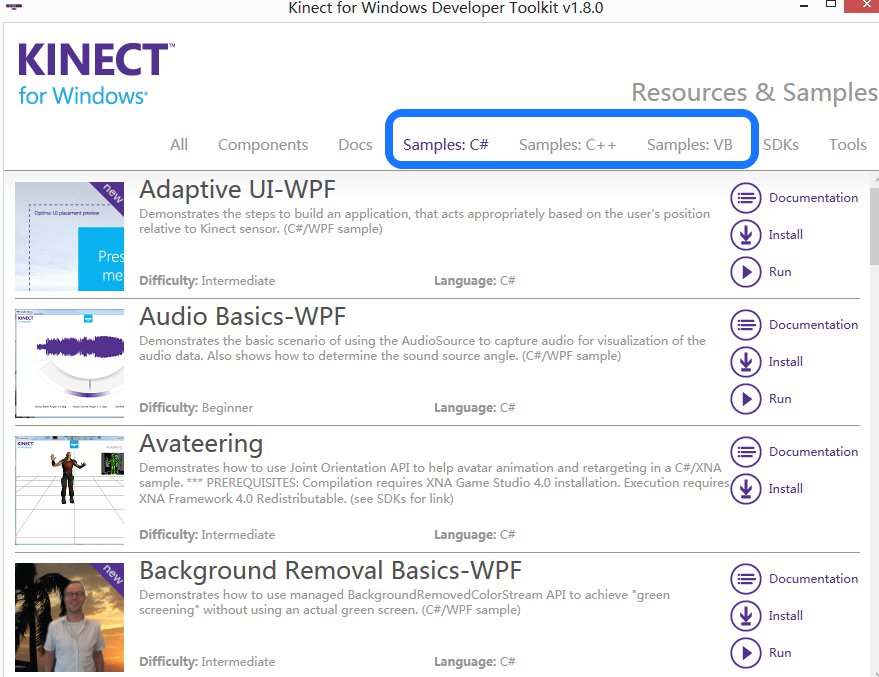Click the Audio Basics-WPF waveform thumbnail
This screenshot has width=879, height=677.
(x=70, y=363)
